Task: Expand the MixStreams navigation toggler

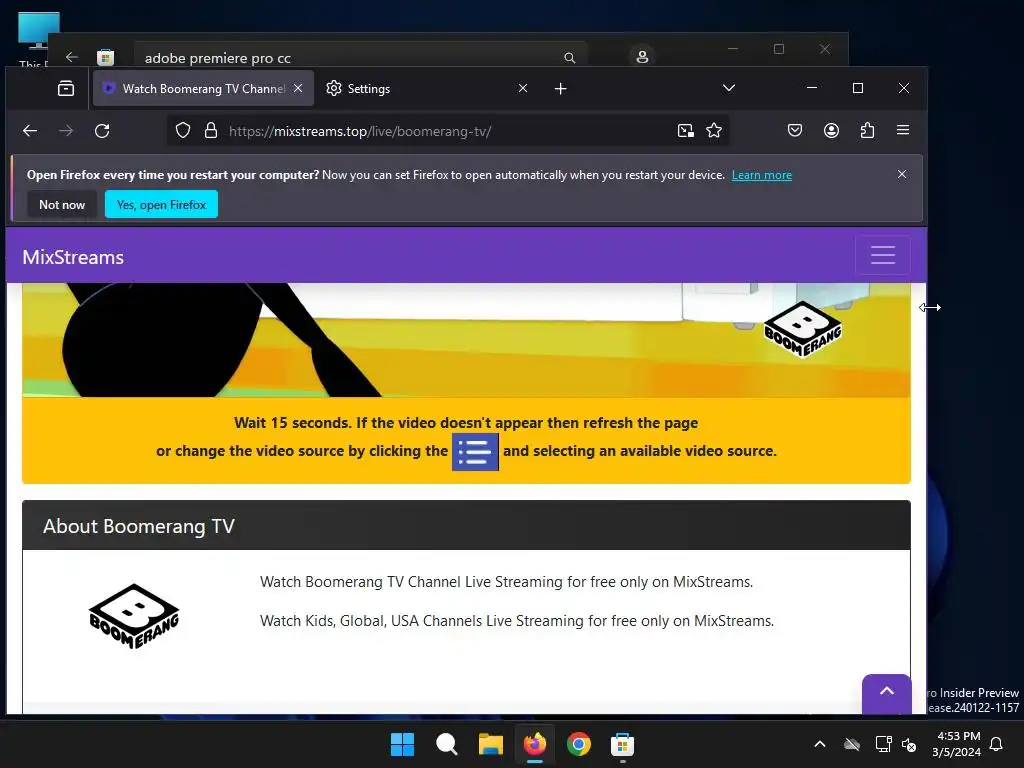Action: tap(883, 255)
